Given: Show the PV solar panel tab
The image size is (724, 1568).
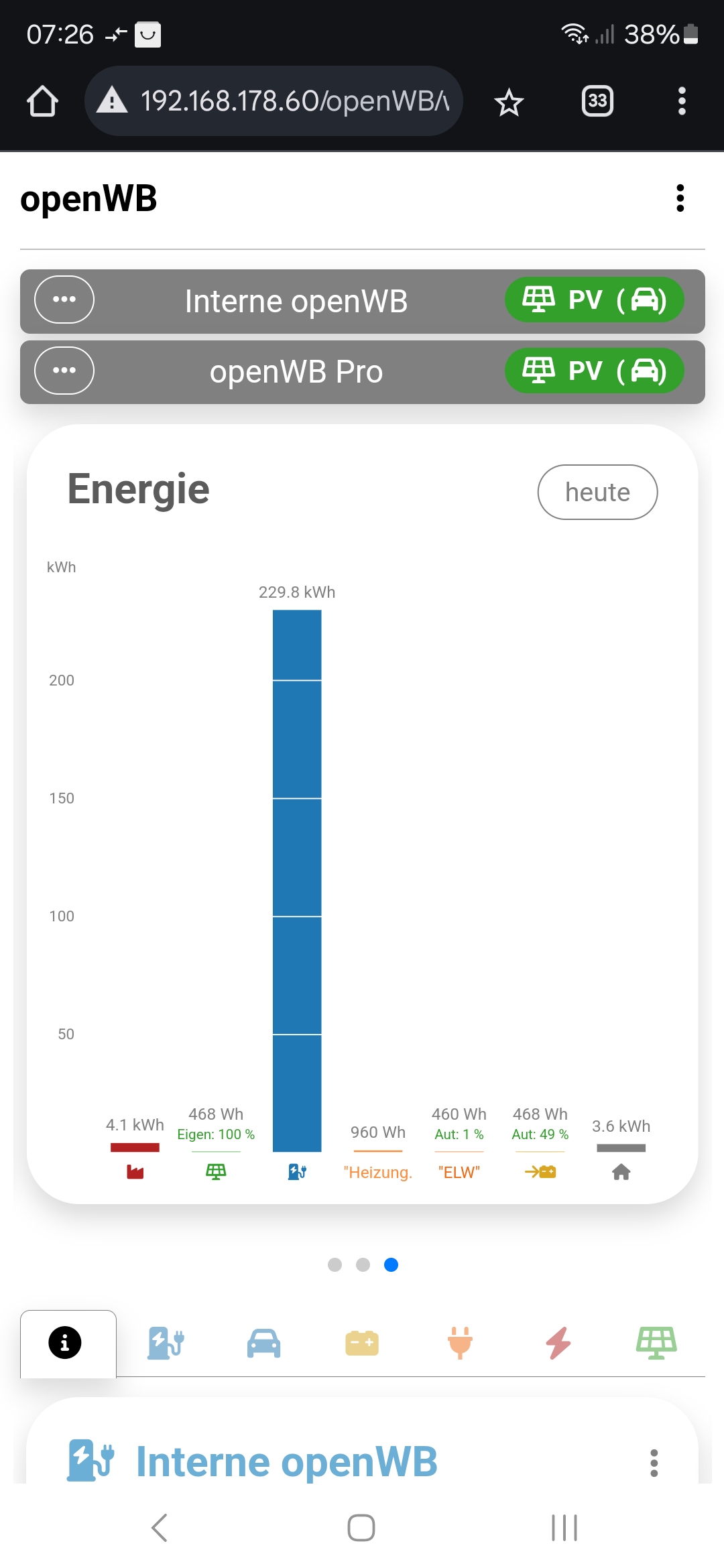Looking at the screenshot, I should click(x=656, y=1343).
